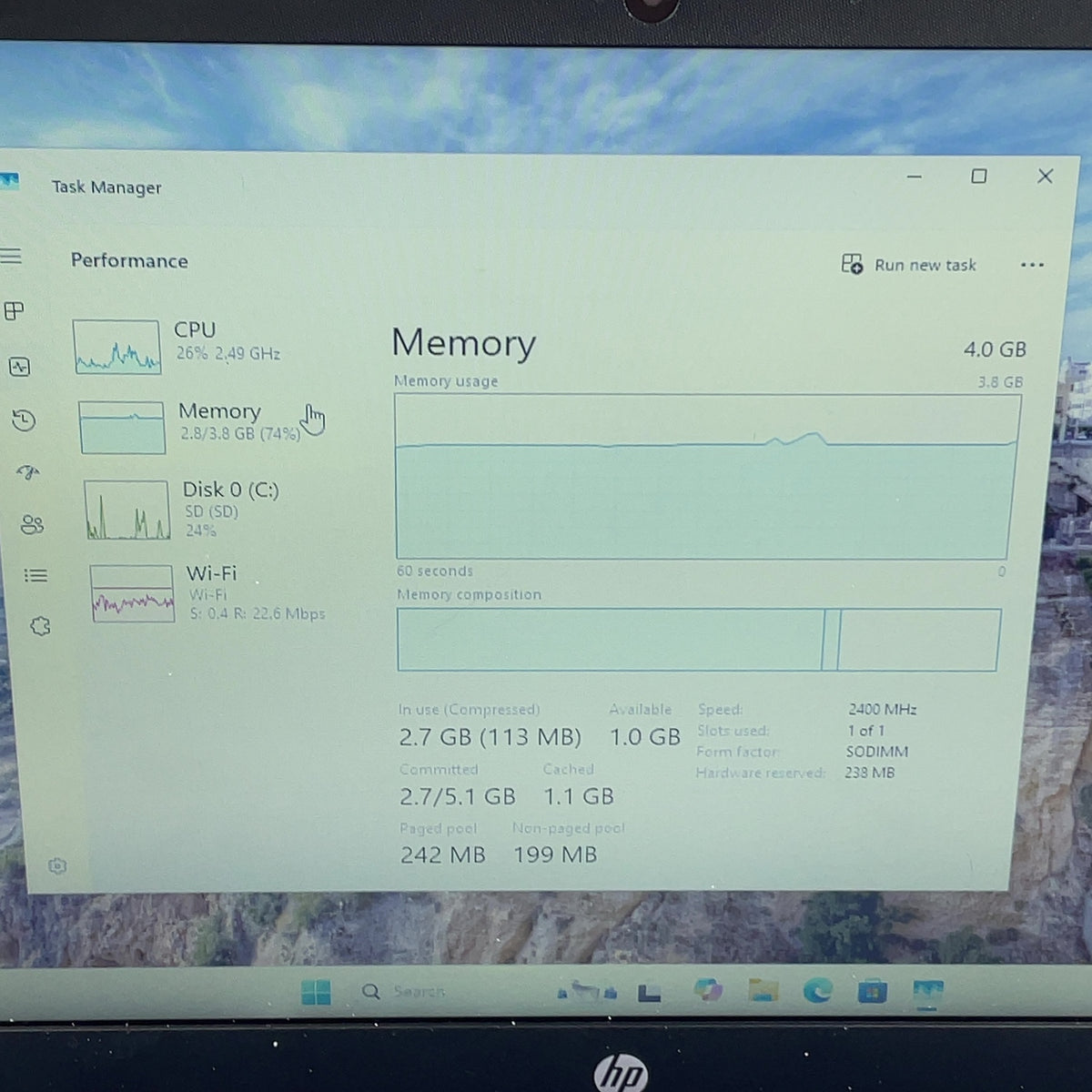Open Copilot from the taskbar
The image size is (1092, 1092).
[x=707, y=990]
